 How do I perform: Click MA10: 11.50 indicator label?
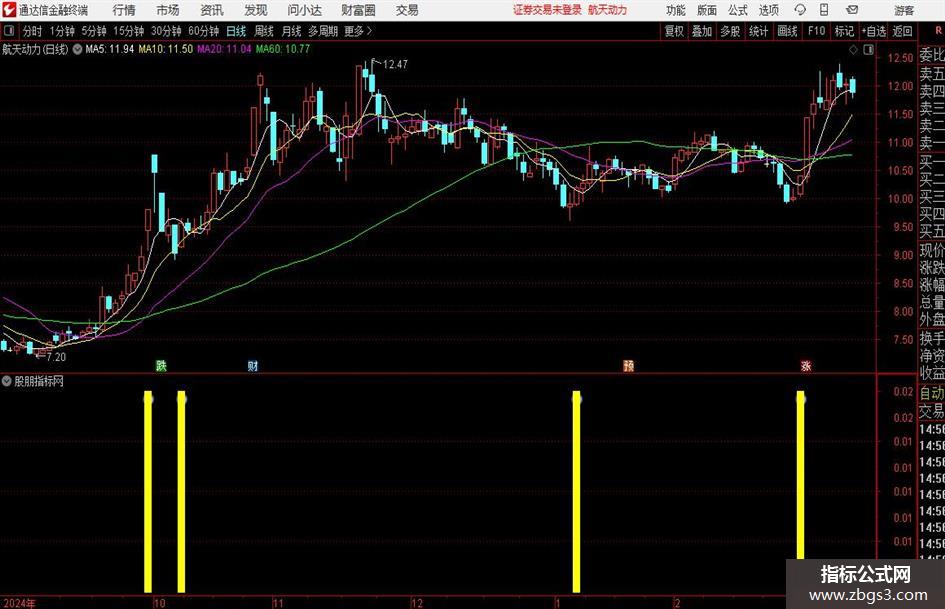pos(166,49)
